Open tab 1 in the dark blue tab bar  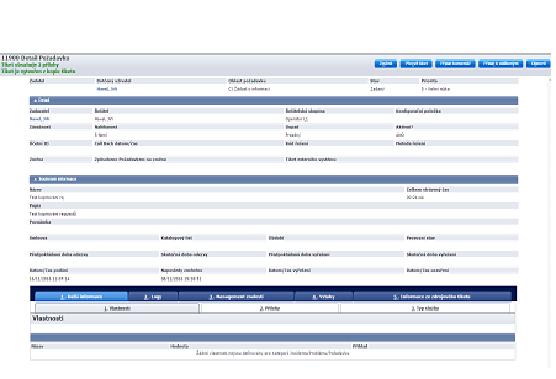coord(81,296)
